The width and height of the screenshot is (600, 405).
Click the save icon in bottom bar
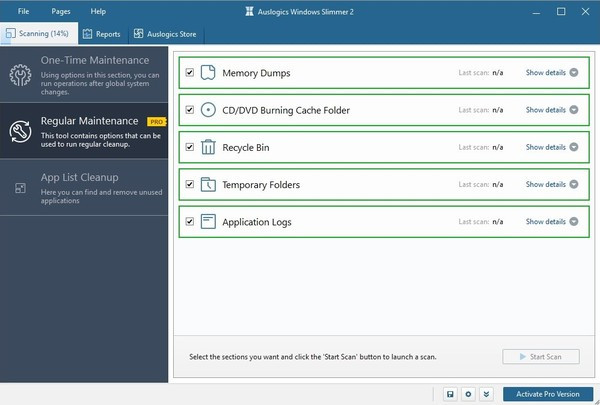click(451, 394)
